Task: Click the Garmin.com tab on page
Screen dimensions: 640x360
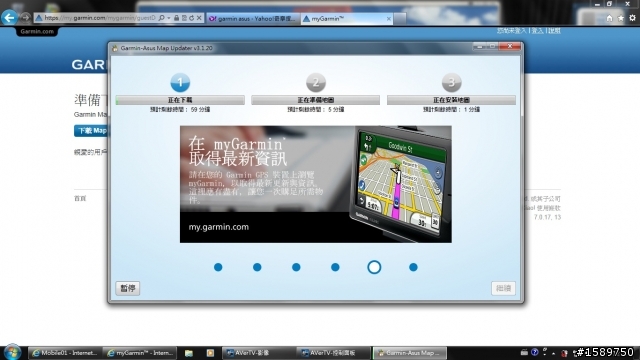Action: (x=37, y=31)
